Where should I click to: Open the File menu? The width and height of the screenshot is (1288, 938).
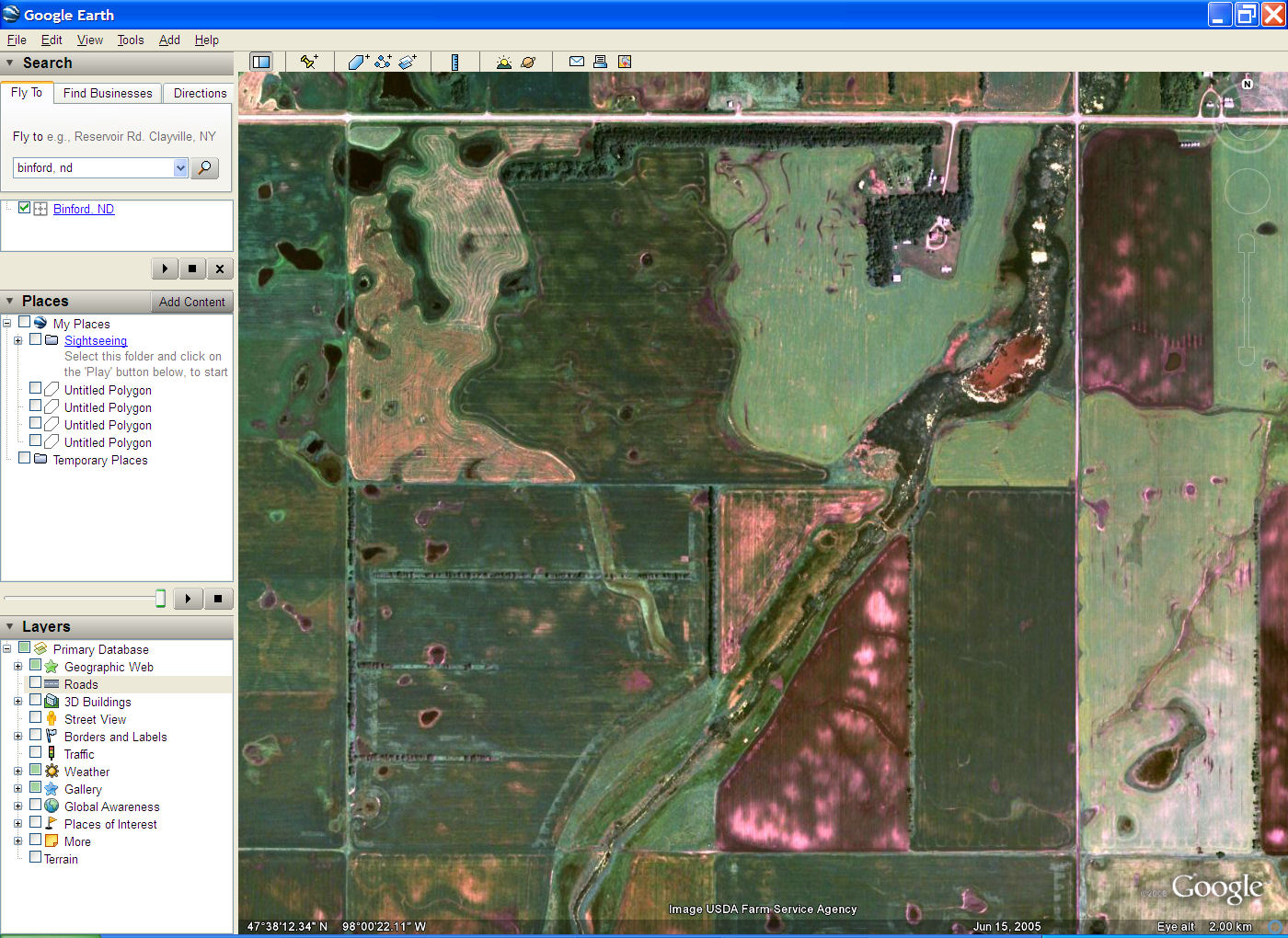[17, 40]
